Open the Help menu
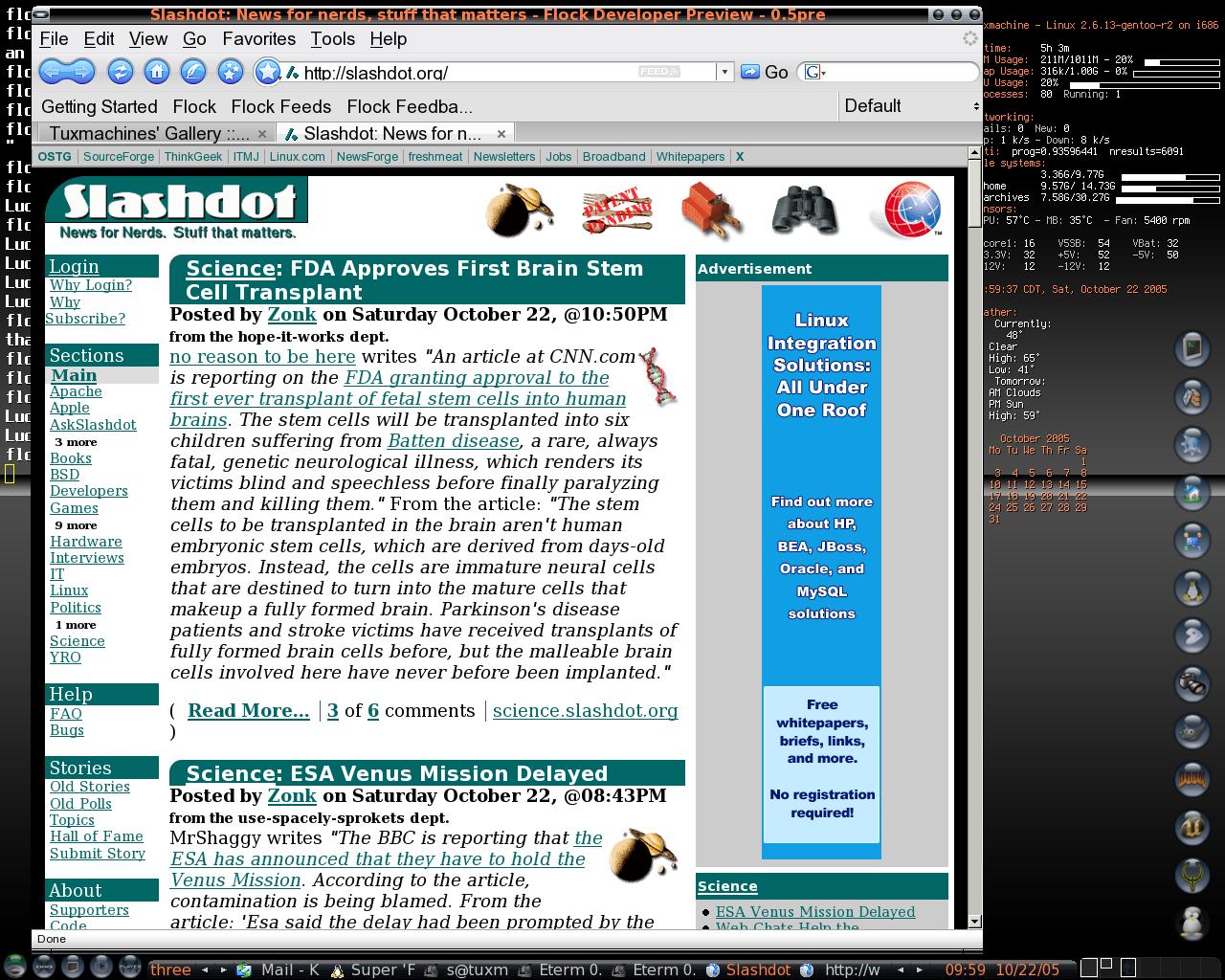 [388, 39]
